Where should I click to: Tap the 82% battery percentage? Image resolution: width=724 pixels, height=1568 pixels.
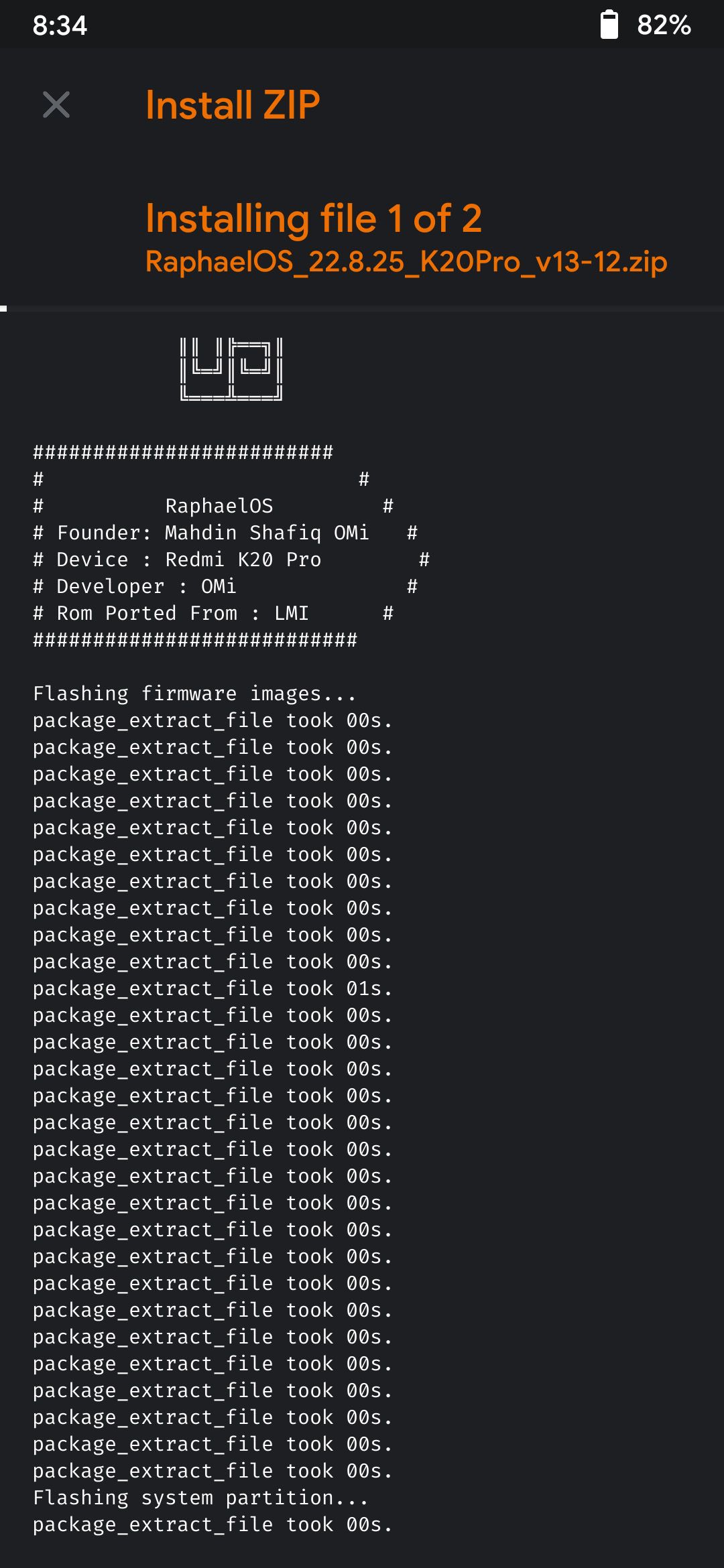click(664, 25)
